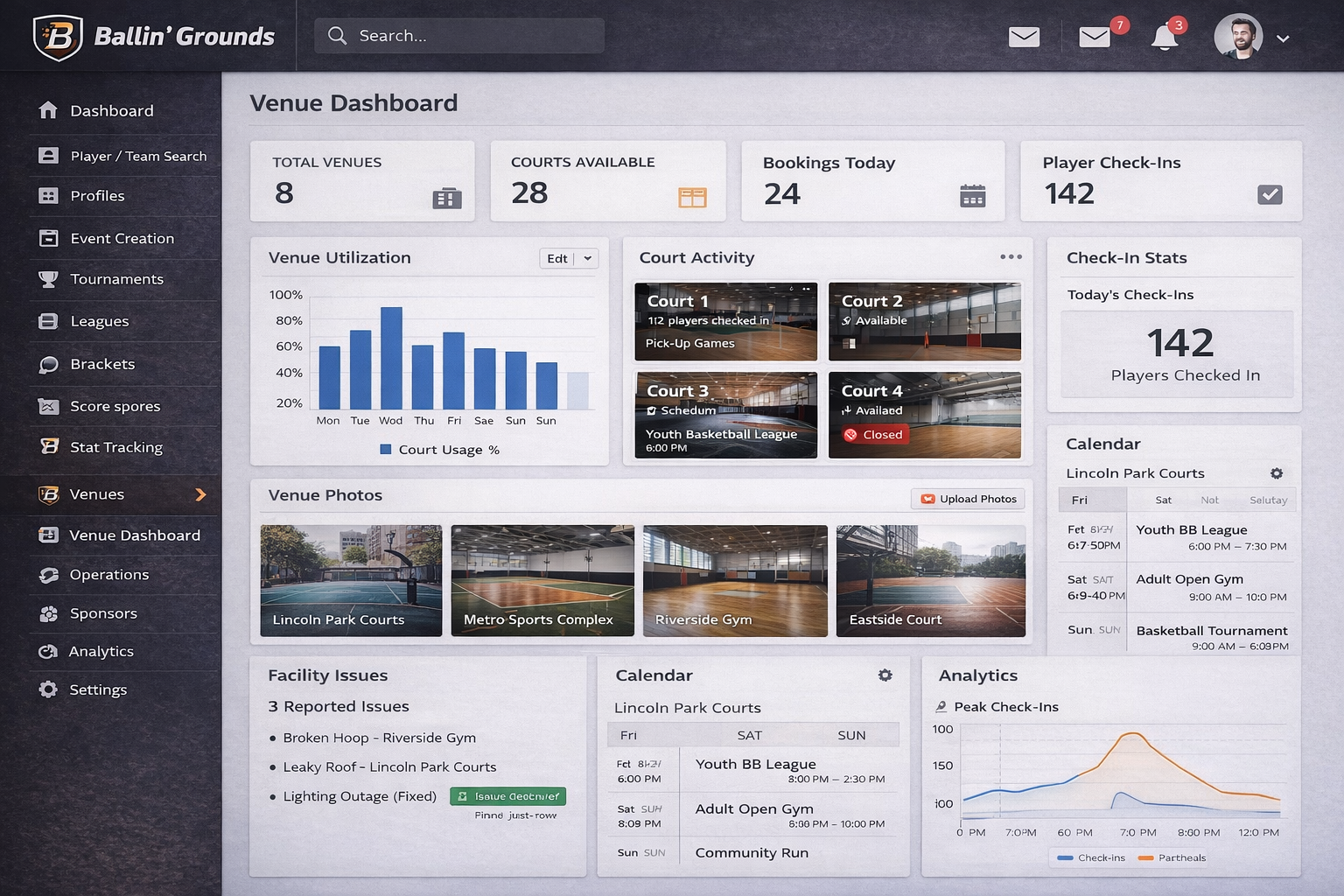The image size is (1344, 896).
Task: Expand the Venues sidebar chevron
Action: pyautogui.click(x=201, y=494)
